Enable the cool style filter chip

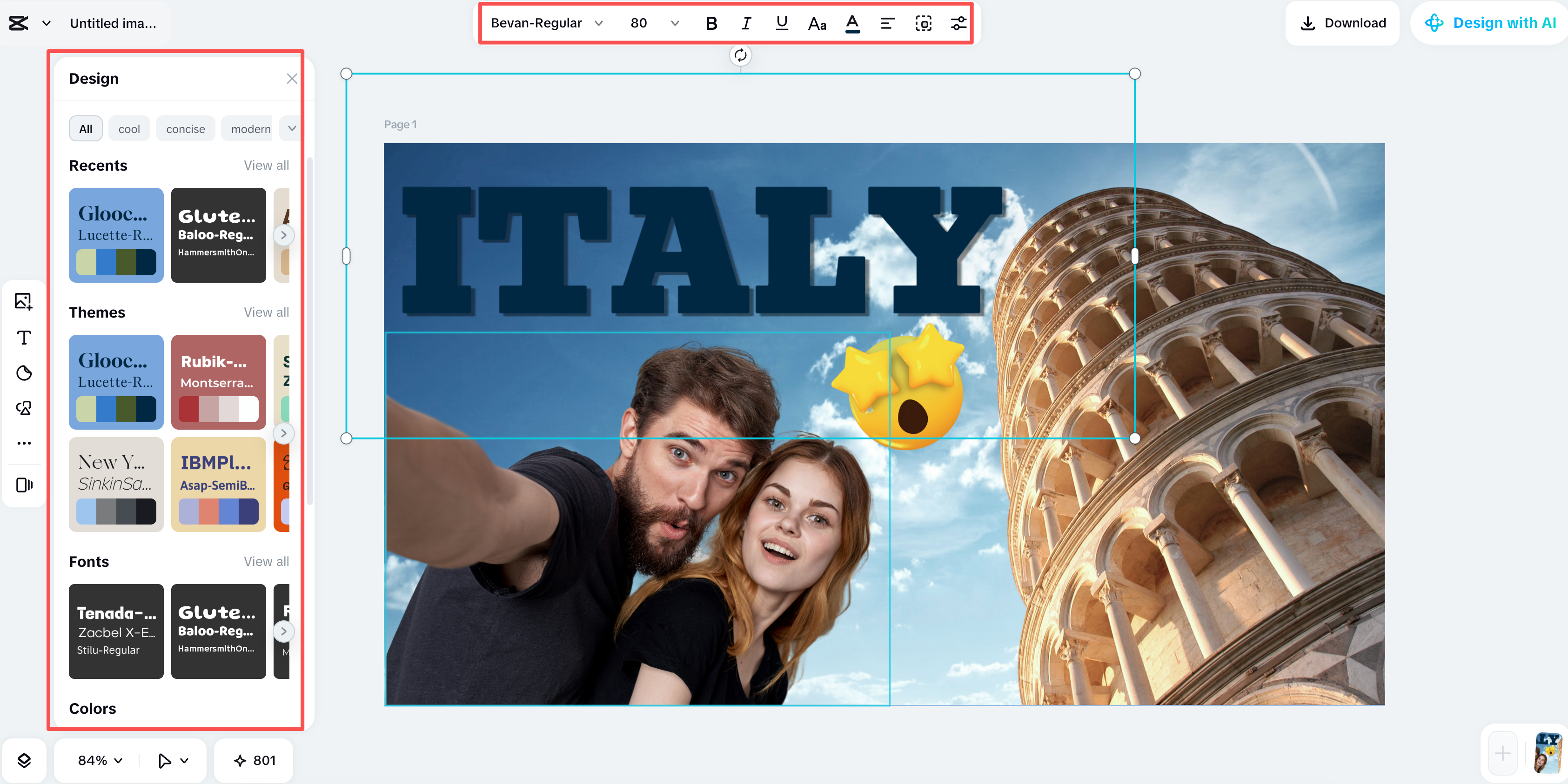click(128, 128)
